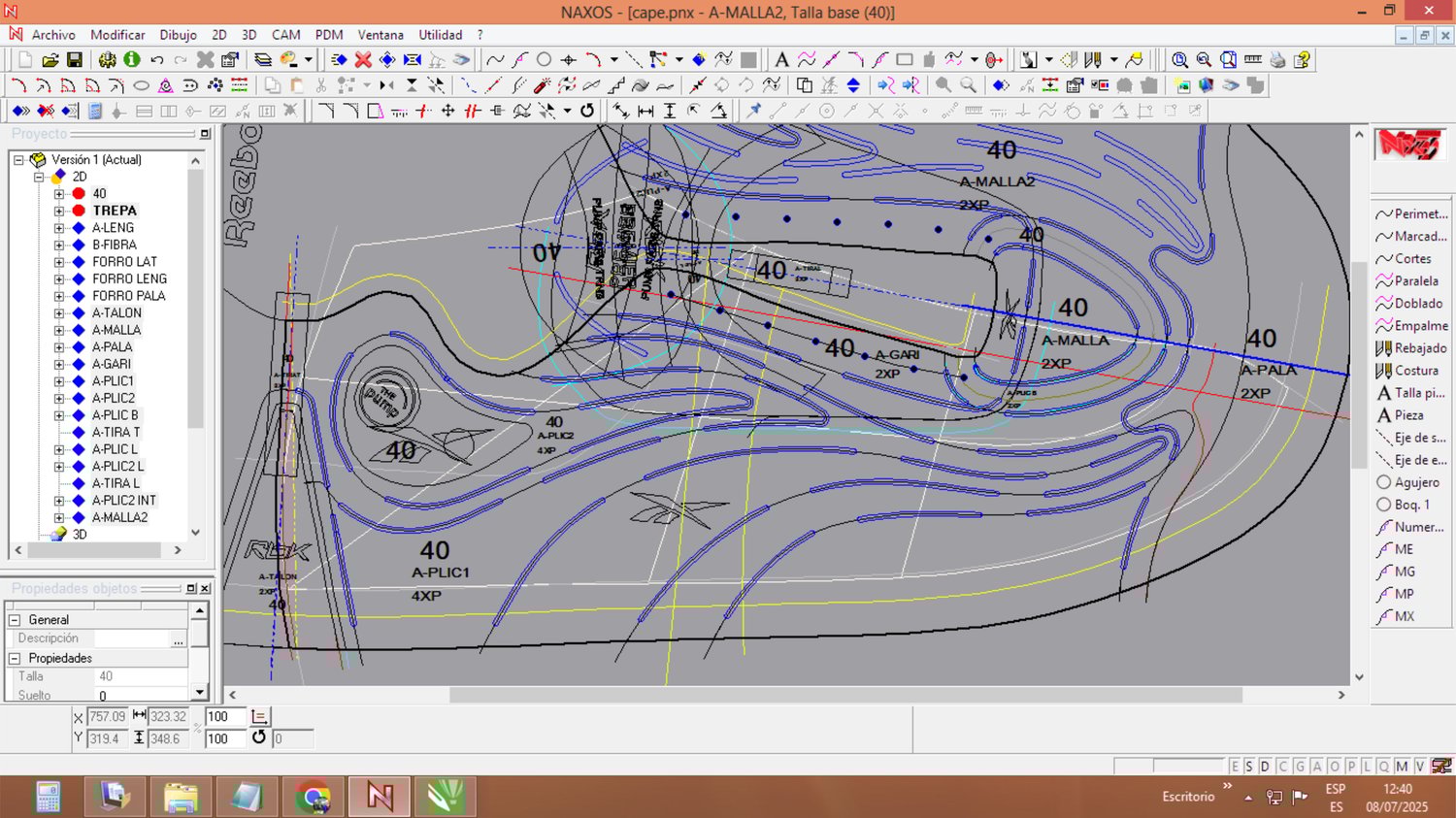
Task: Collapse the Propiedades properties section
Action: [x=15, y=658]
